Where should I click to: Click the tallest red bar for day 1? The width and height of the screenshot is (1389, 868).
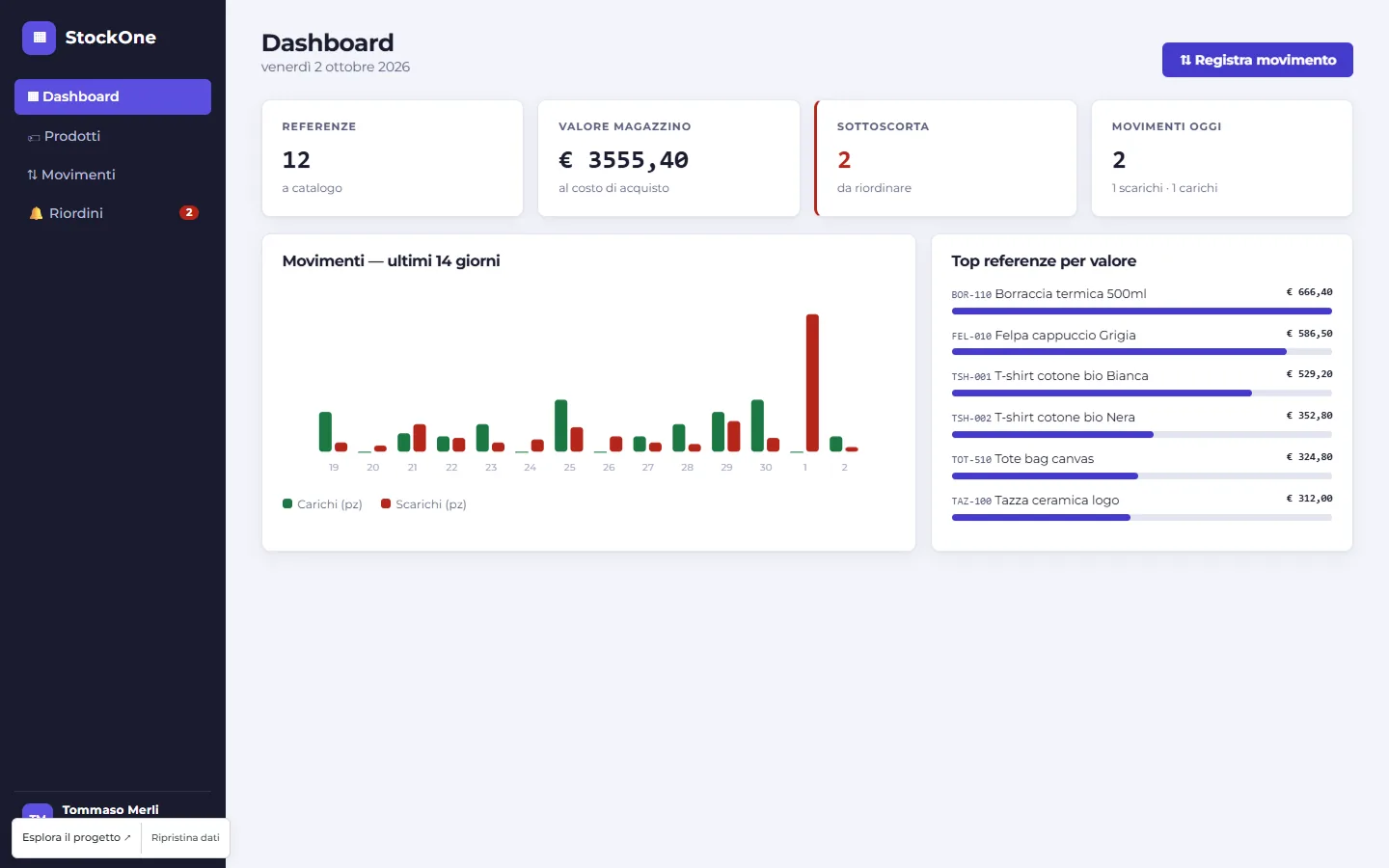(812, 383)
